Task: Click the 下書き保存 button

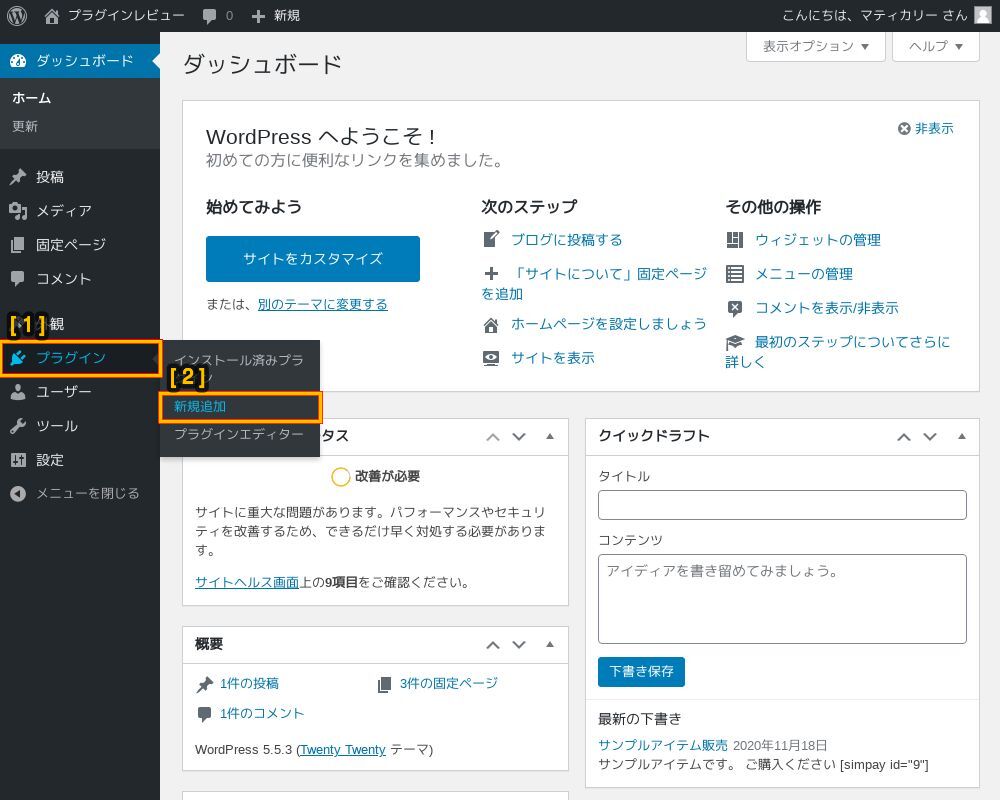Action: [x=641, y=672]
